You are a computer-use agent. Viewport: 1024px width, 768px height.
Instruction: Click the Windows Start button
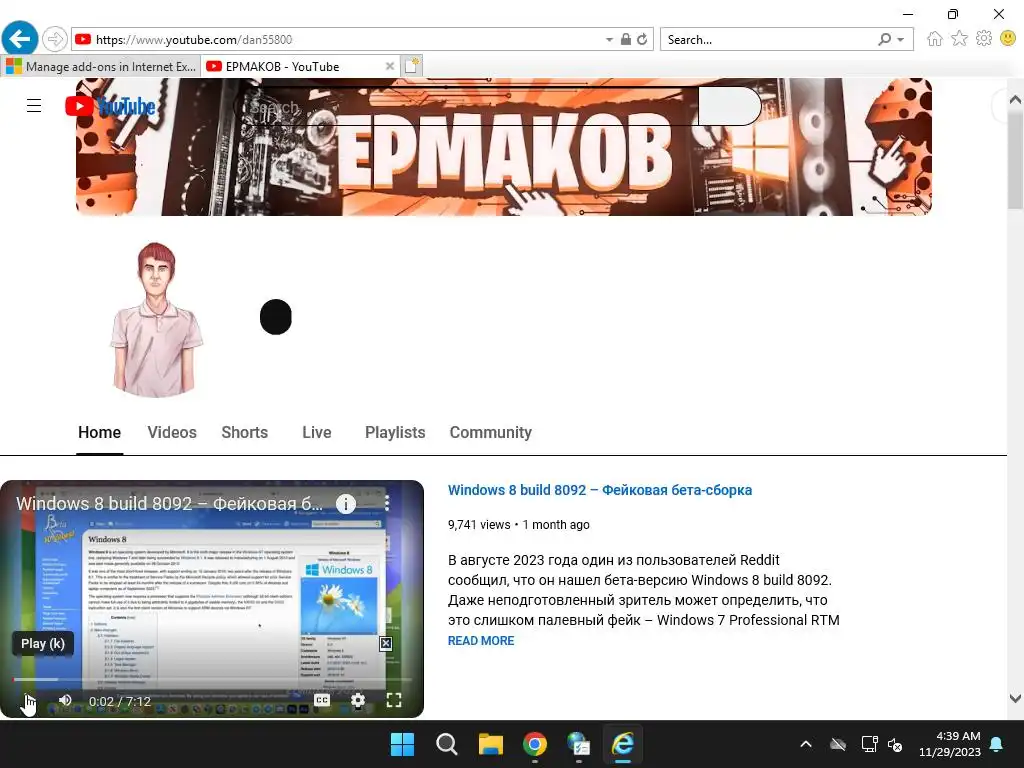click(402, 744)
